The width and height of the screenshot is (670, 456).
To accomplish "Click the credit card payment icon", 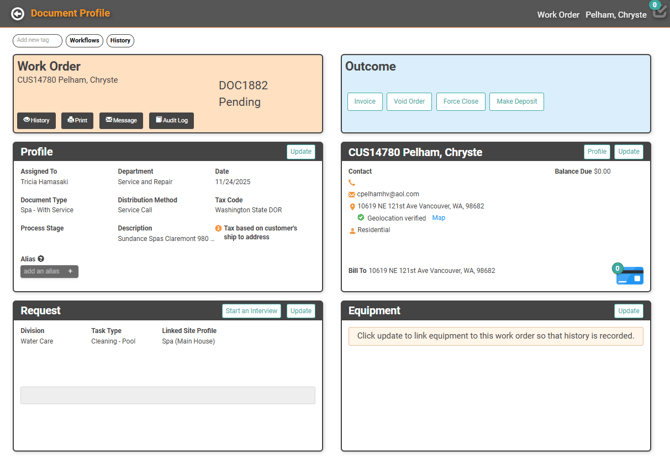I will click(629, 276).
